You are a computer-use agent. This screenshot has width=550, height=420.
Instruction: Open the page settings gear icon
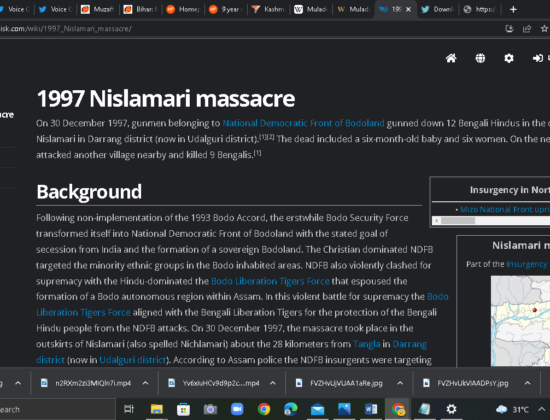[509, 58]
